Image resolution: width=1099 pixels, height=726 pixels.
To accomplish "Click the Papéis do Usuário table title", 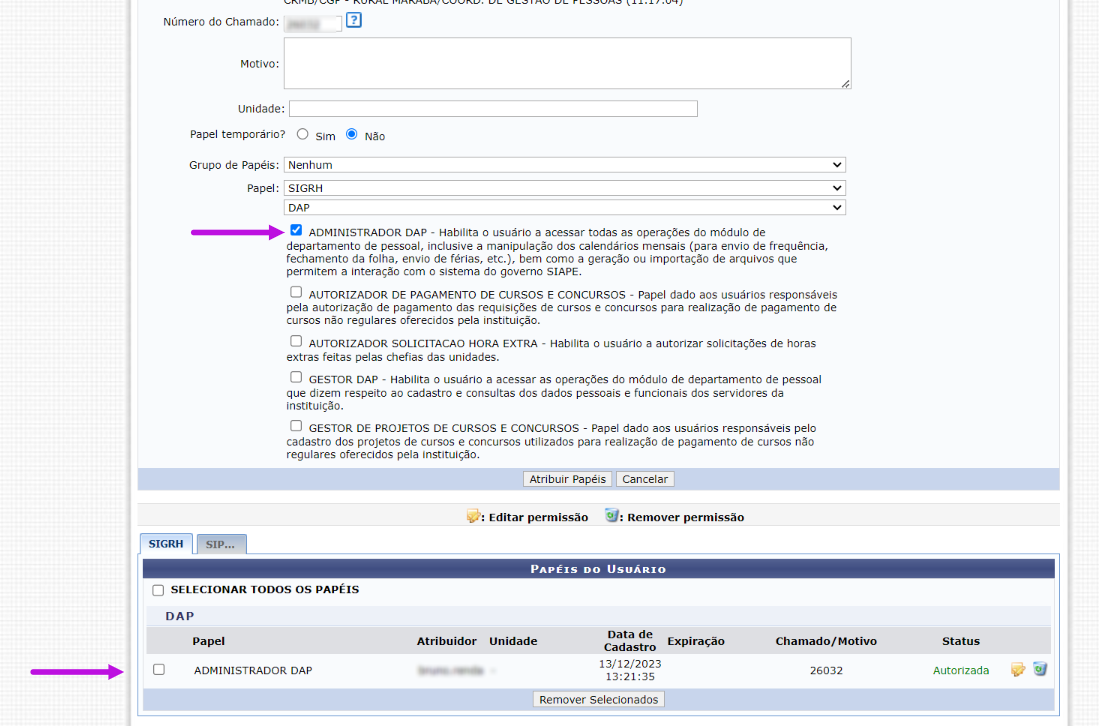I will pos(599,569).
